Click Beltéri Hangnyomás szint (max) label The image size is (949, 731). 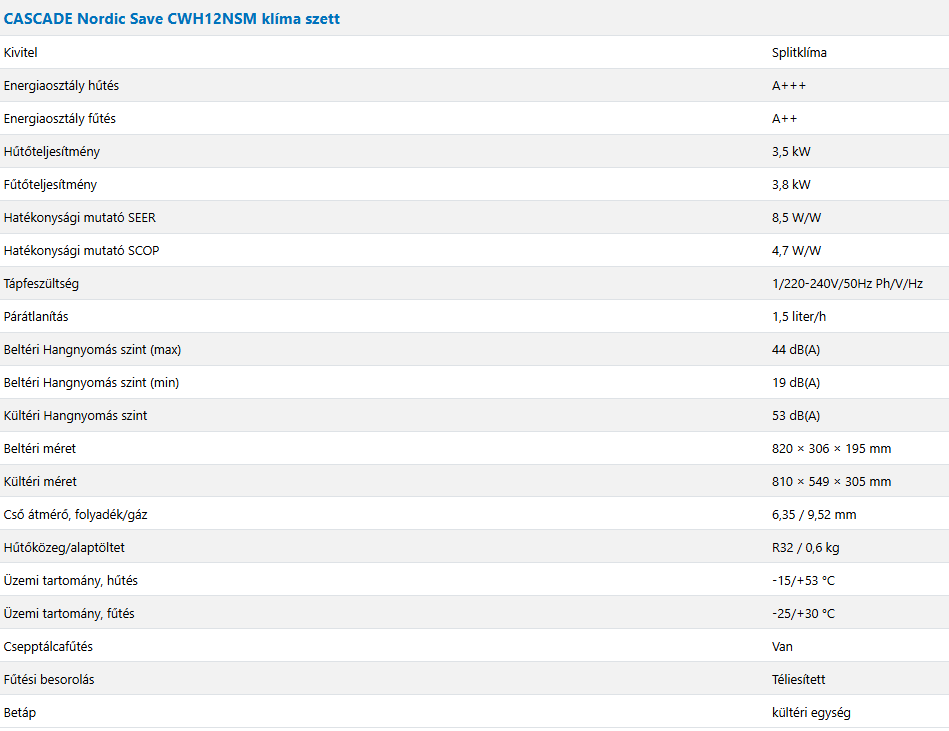pyautogui.click(x=92, y=349)
